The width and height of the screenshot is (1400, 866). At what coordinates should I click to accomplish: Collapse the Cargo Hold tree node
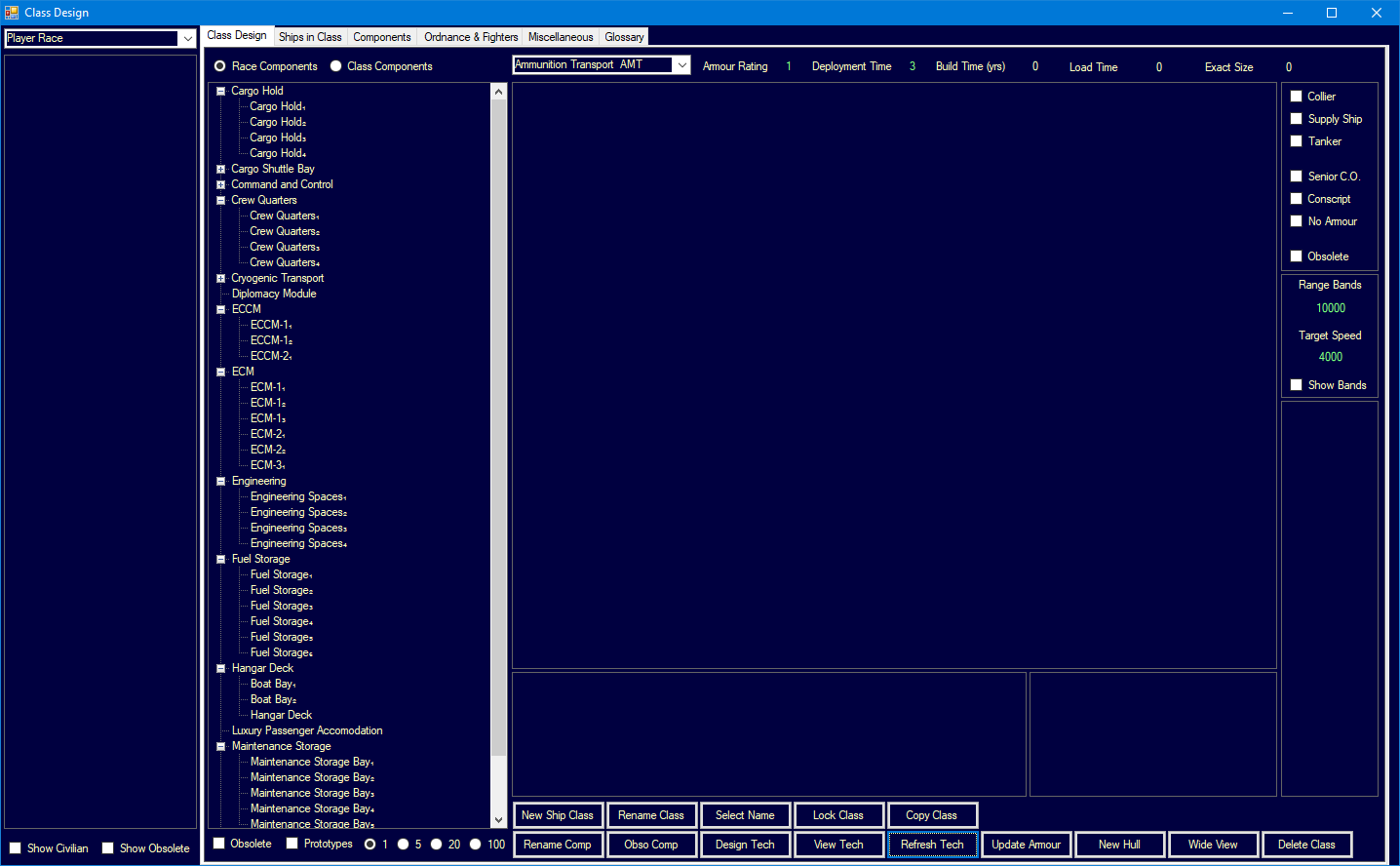point(221,91)
